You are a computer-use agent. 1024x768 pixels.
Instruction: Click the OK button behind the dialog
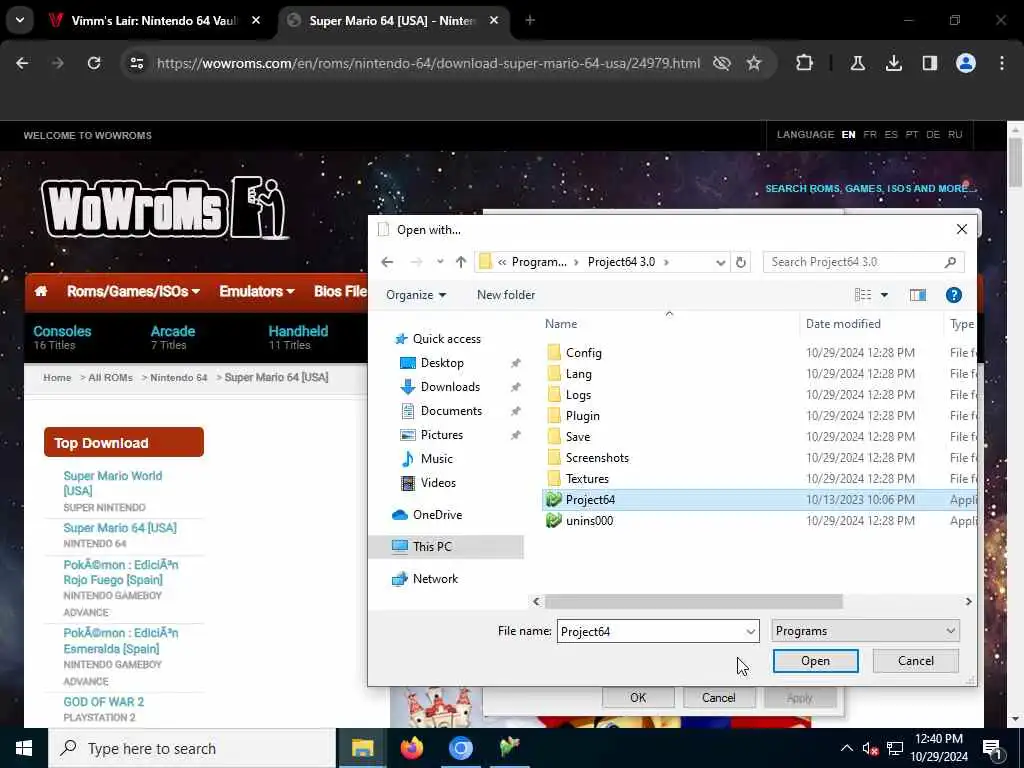(638, 697)
